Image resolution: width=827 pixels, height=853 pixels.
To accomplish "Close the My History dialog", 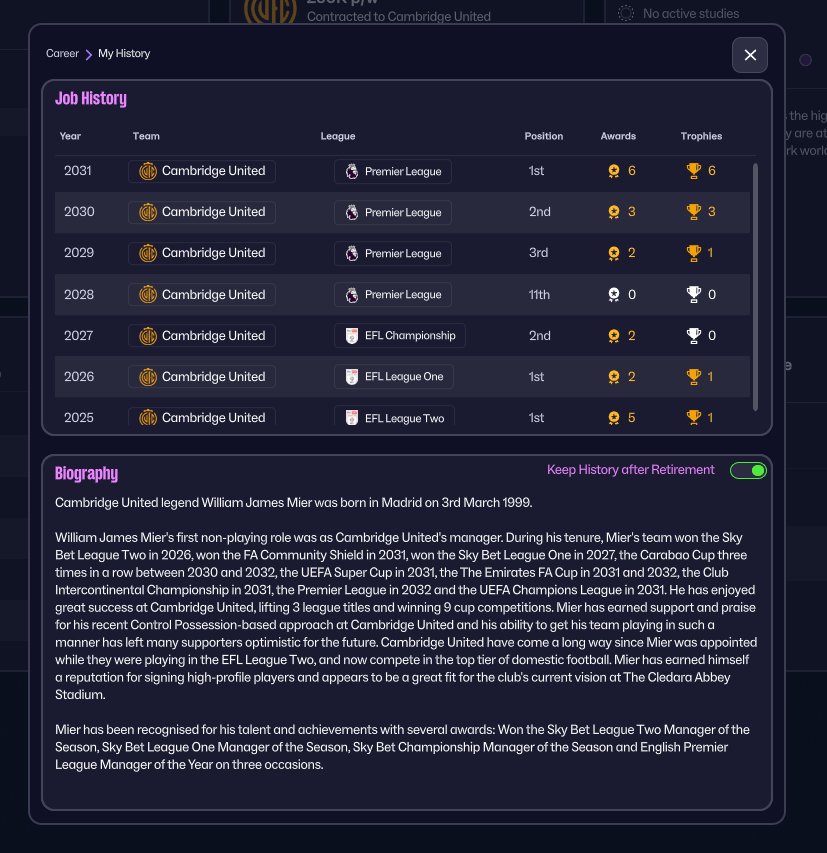I will pyautogui.click(x=750, y=55).
